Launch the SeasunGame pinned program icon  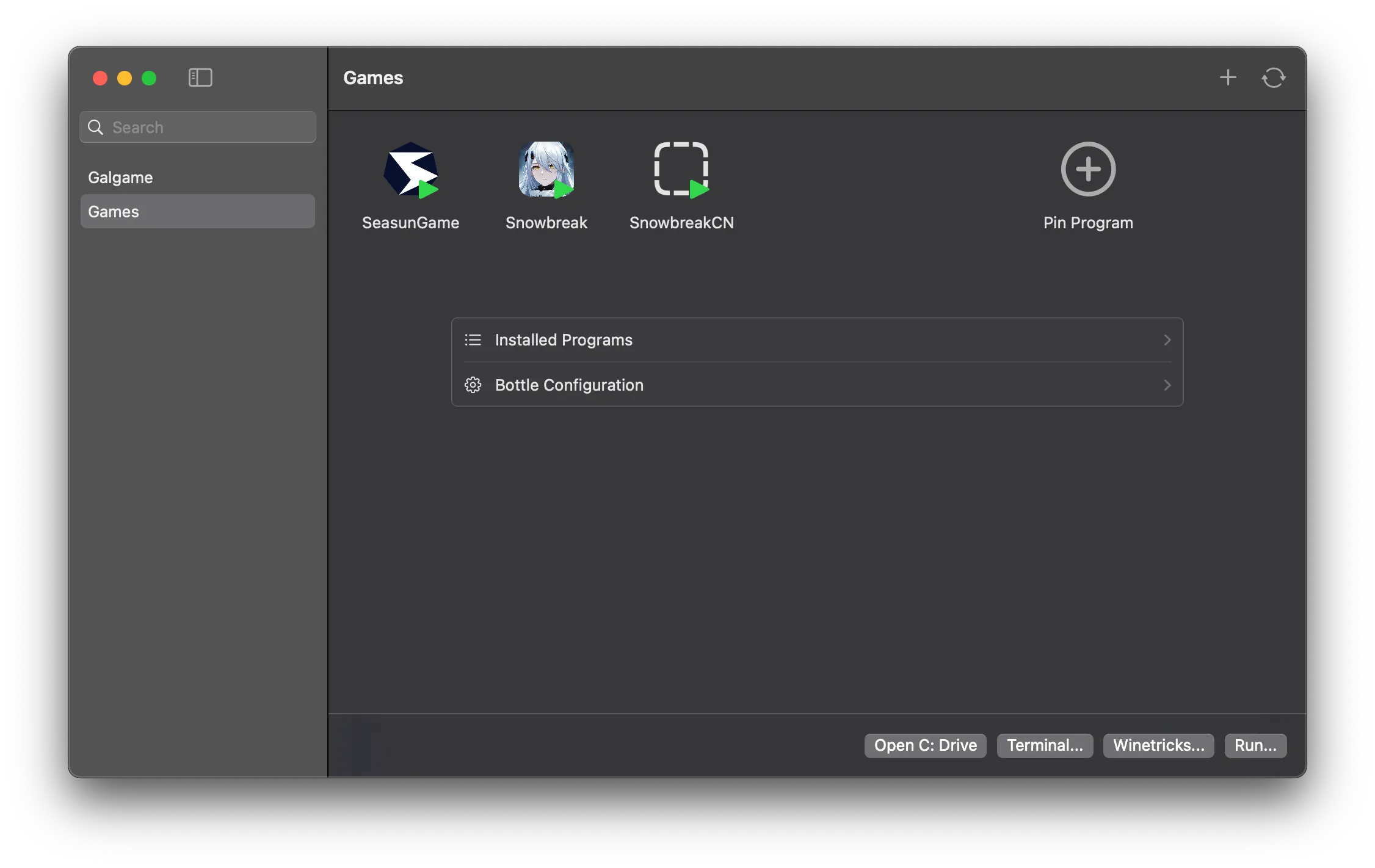(410, 170)
